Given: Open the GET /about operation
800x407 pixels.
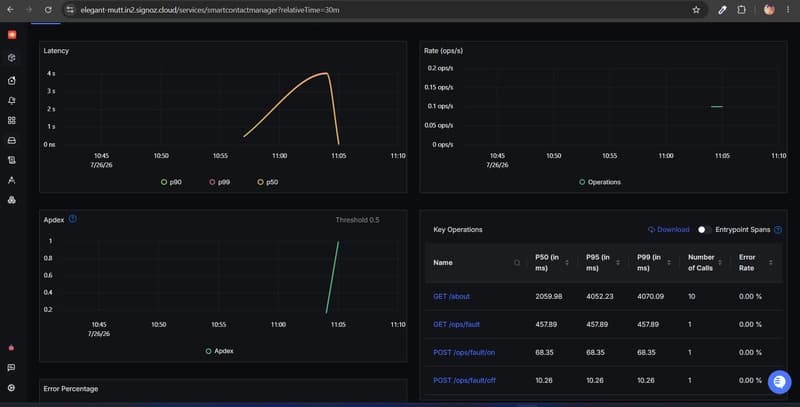Looking at the screenshot, I should pos(452,296).
